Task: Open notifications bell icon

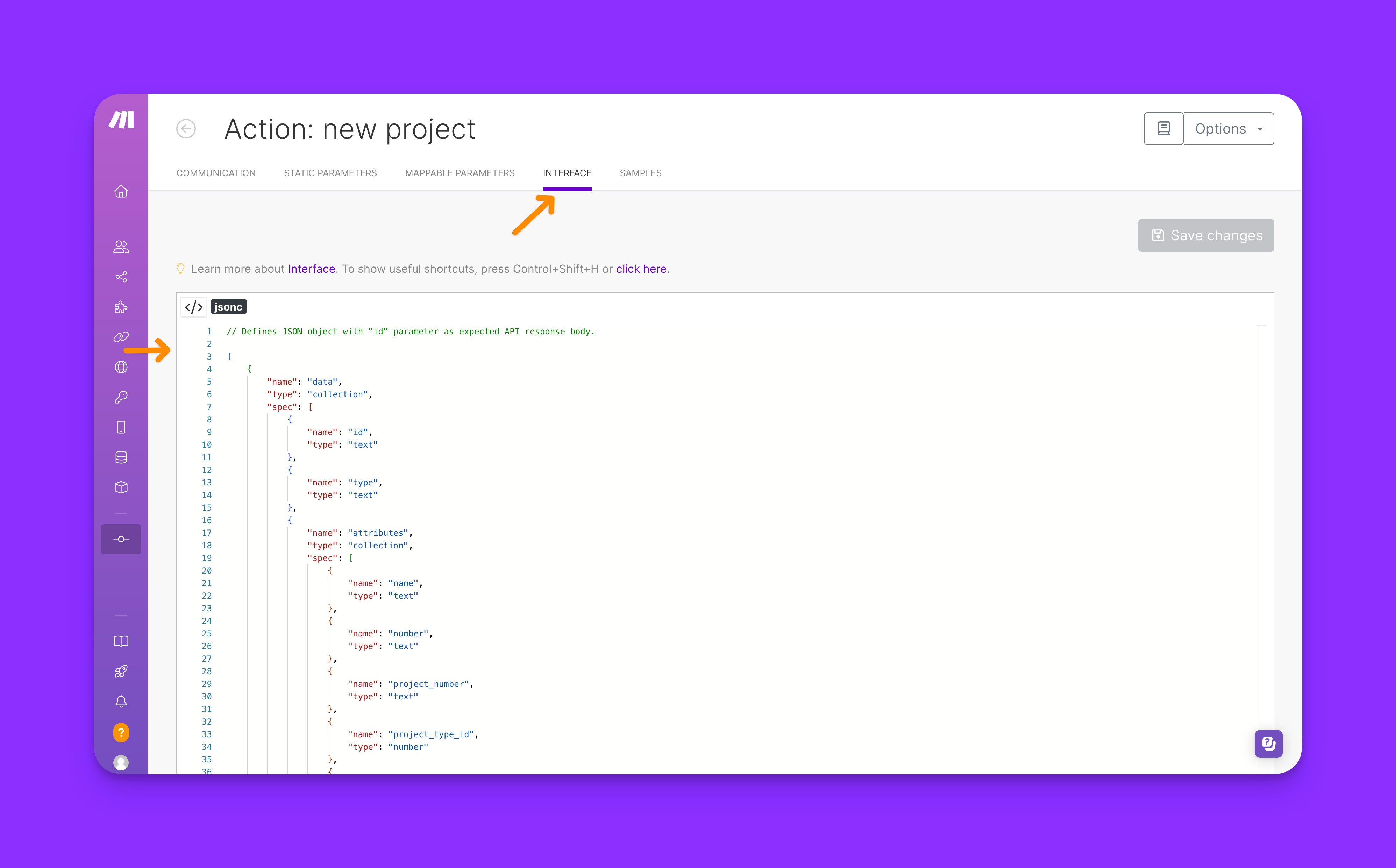Action: (121, 702)
